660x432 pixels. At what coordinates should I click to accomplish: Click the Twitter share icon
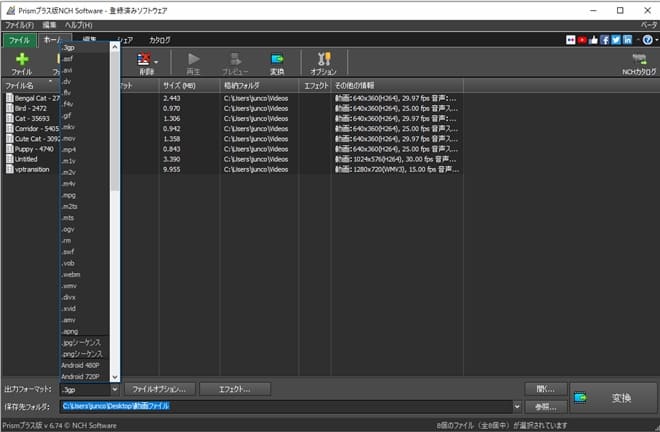616,40
